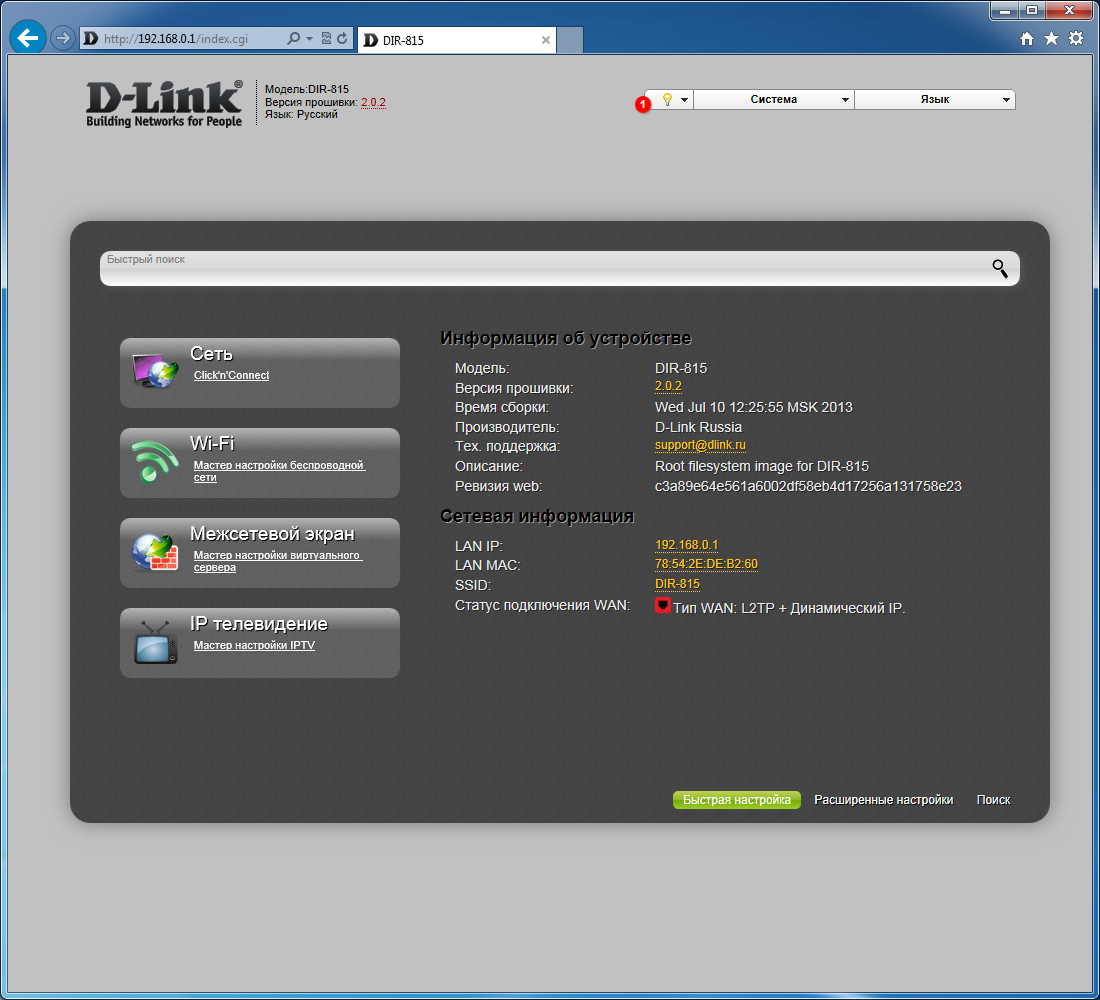Open the Click'n'Connect link
1100x1000 pixels.
(x=232, y=375)
